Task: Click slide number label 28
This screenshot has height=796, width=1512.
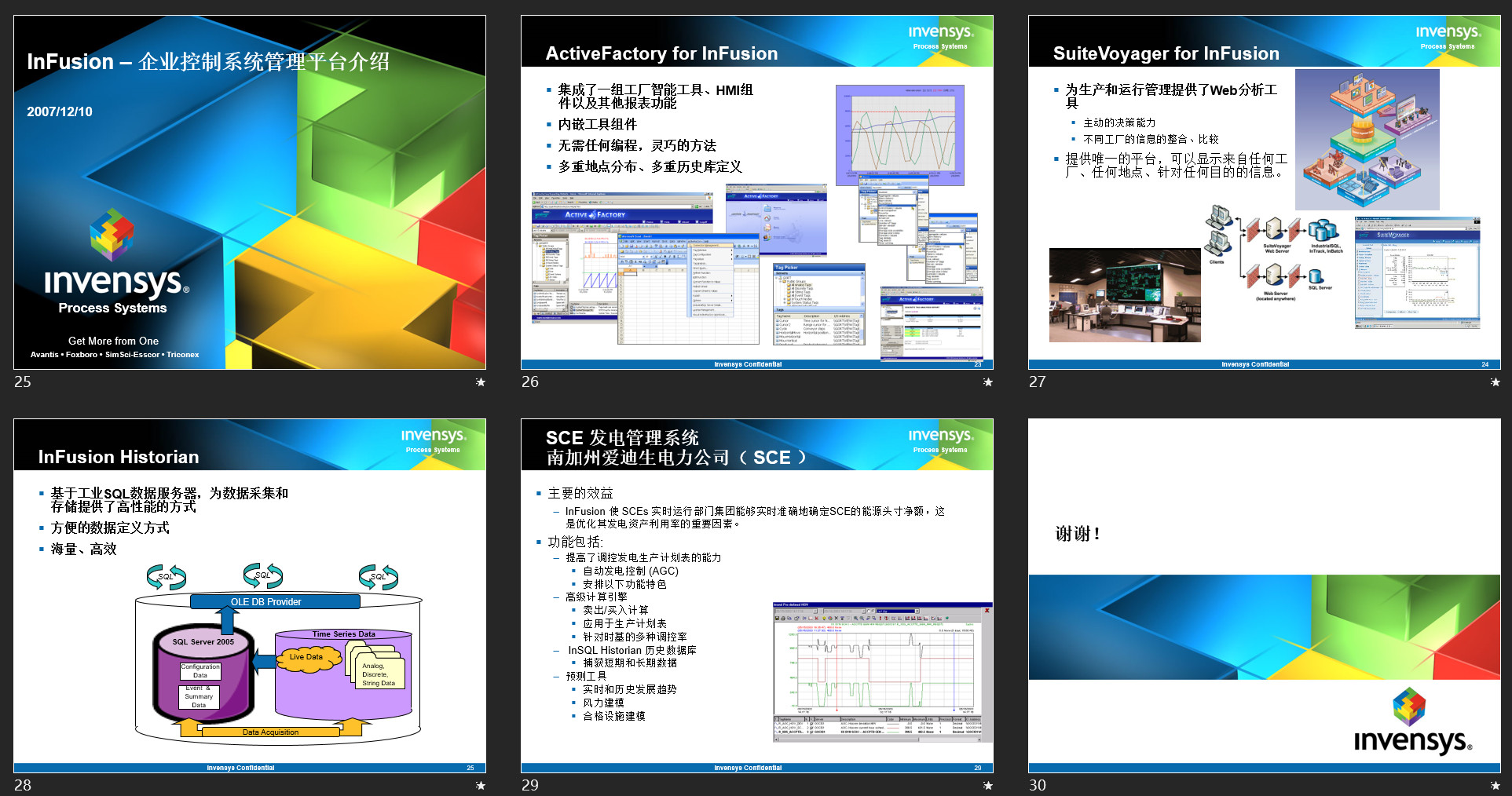Action: [x=23, y=785]
